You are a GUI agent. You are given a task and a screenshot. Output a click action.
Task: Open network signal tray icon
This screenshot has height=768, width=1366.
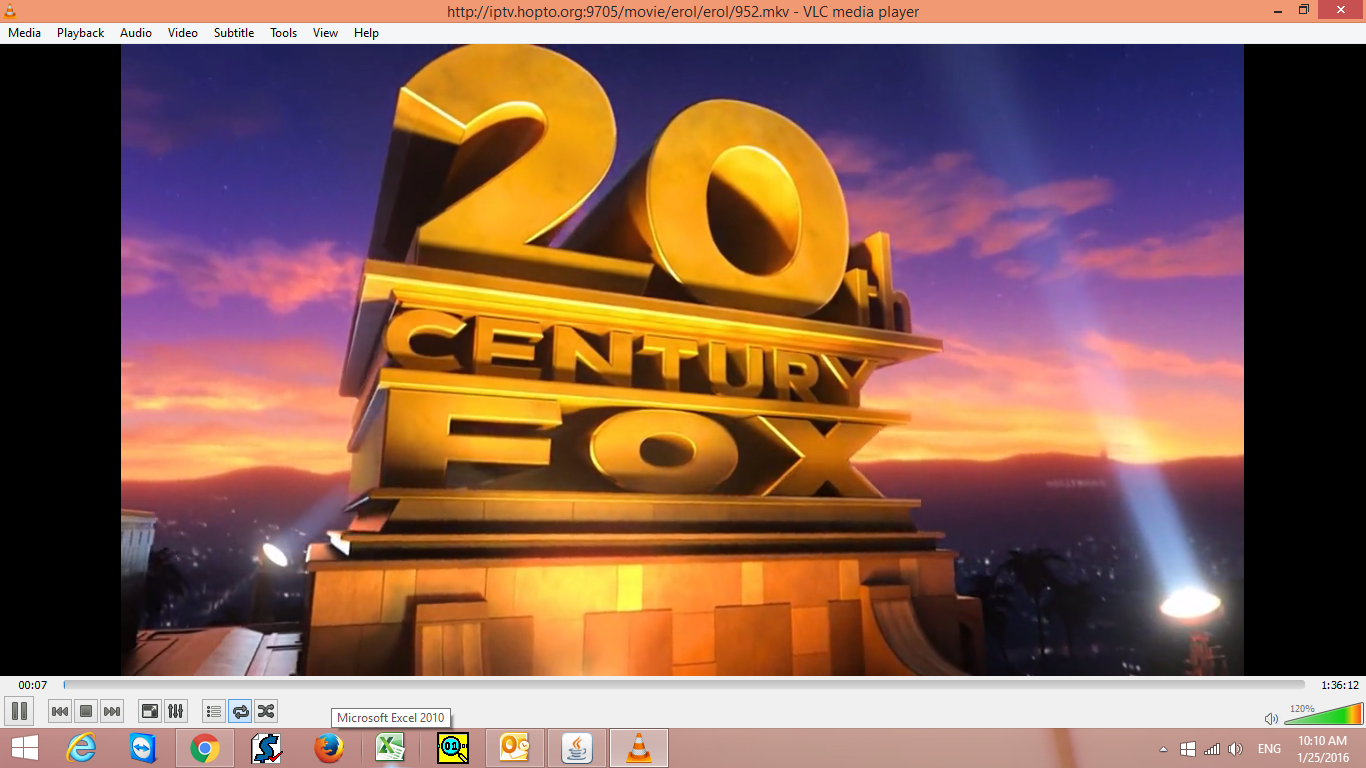click(x=1212, y=749)
